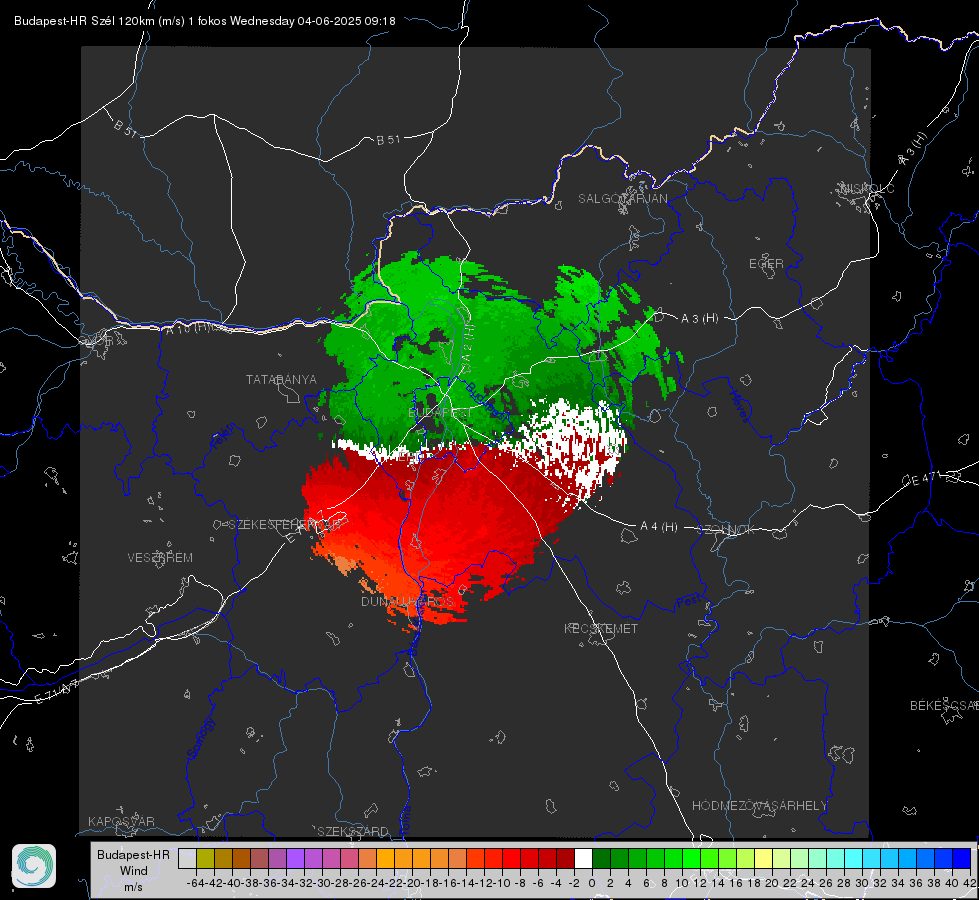Image resolution: width=979 pixels, height=900 pixels.
Task: Select the DUNAÚJVÁROS city label
Action: [x=408, y=601]
